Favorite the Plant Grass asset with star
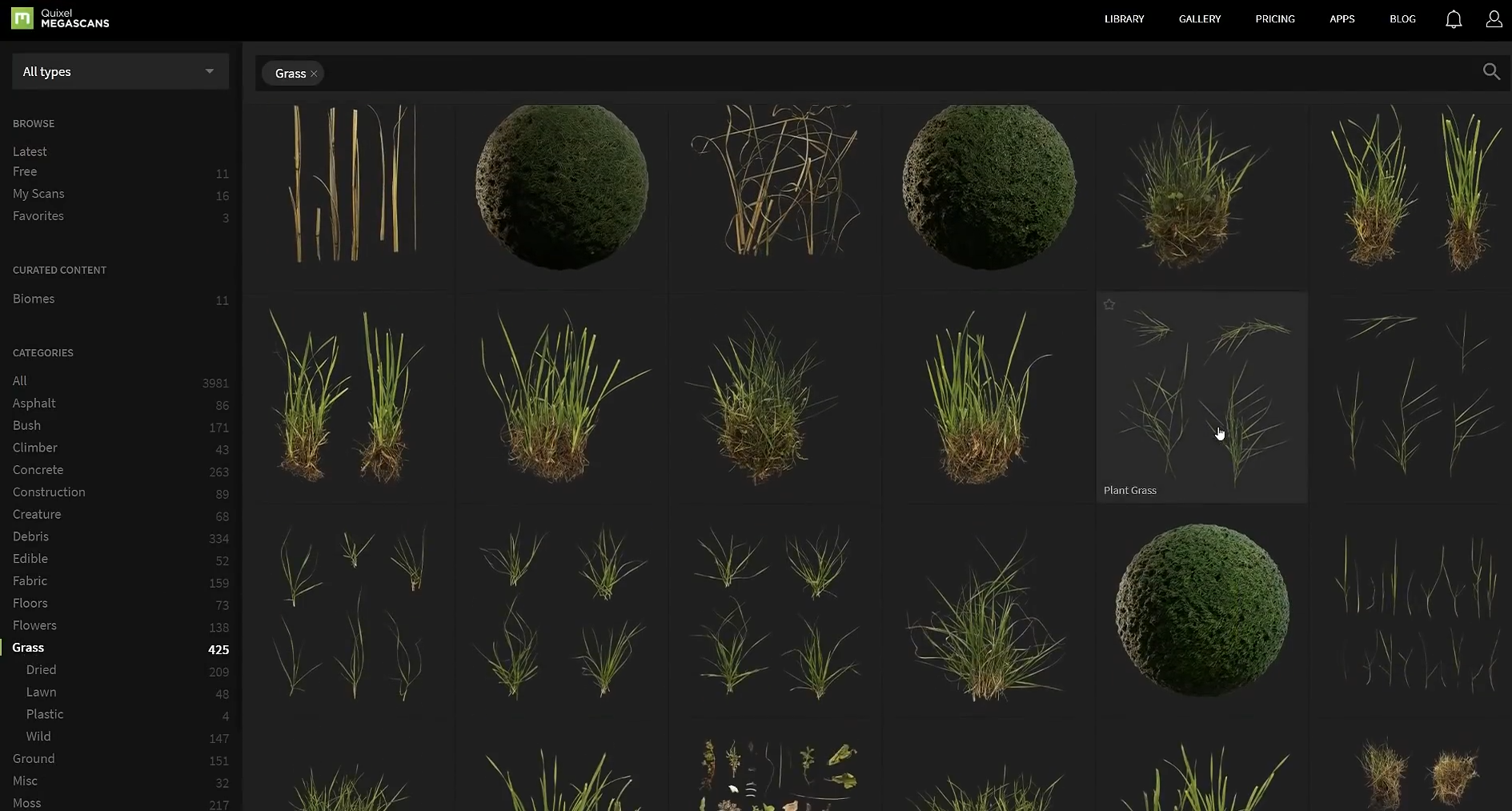Image resolution: width=1512 pixels, height=811 pixels. click(x=1109, y=305)
